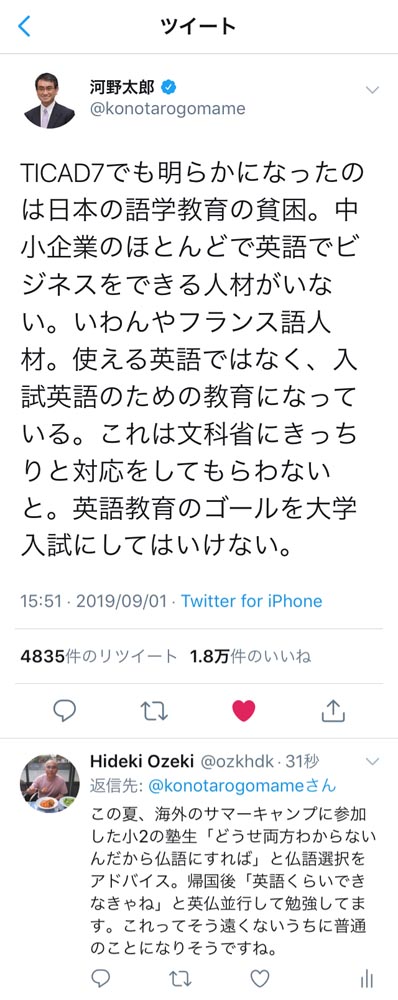The image size is (398, 1000).
Task: Open @konotarogomameさん mention in reply
Action: pyautogui.click(x=242, y=786)
